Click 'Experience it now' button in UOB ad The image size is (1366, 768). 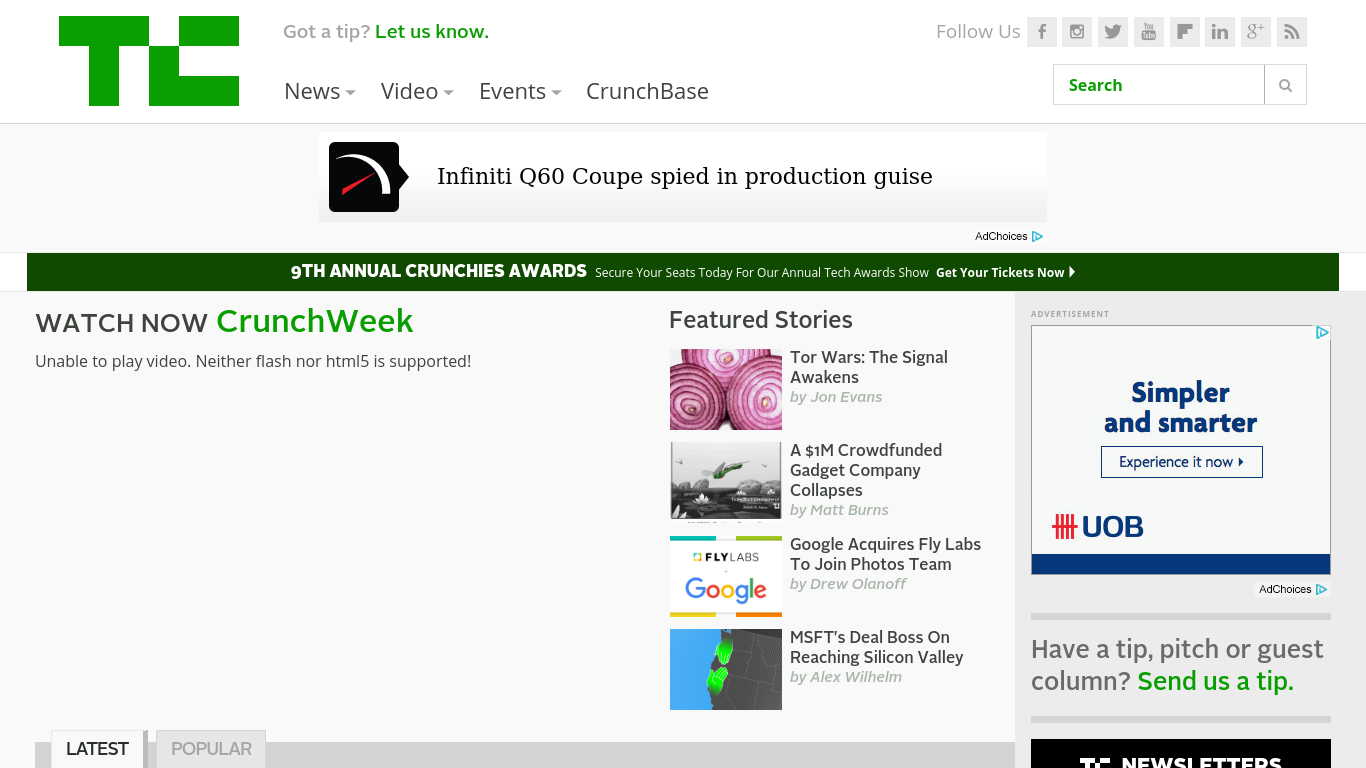(1182, 462)
